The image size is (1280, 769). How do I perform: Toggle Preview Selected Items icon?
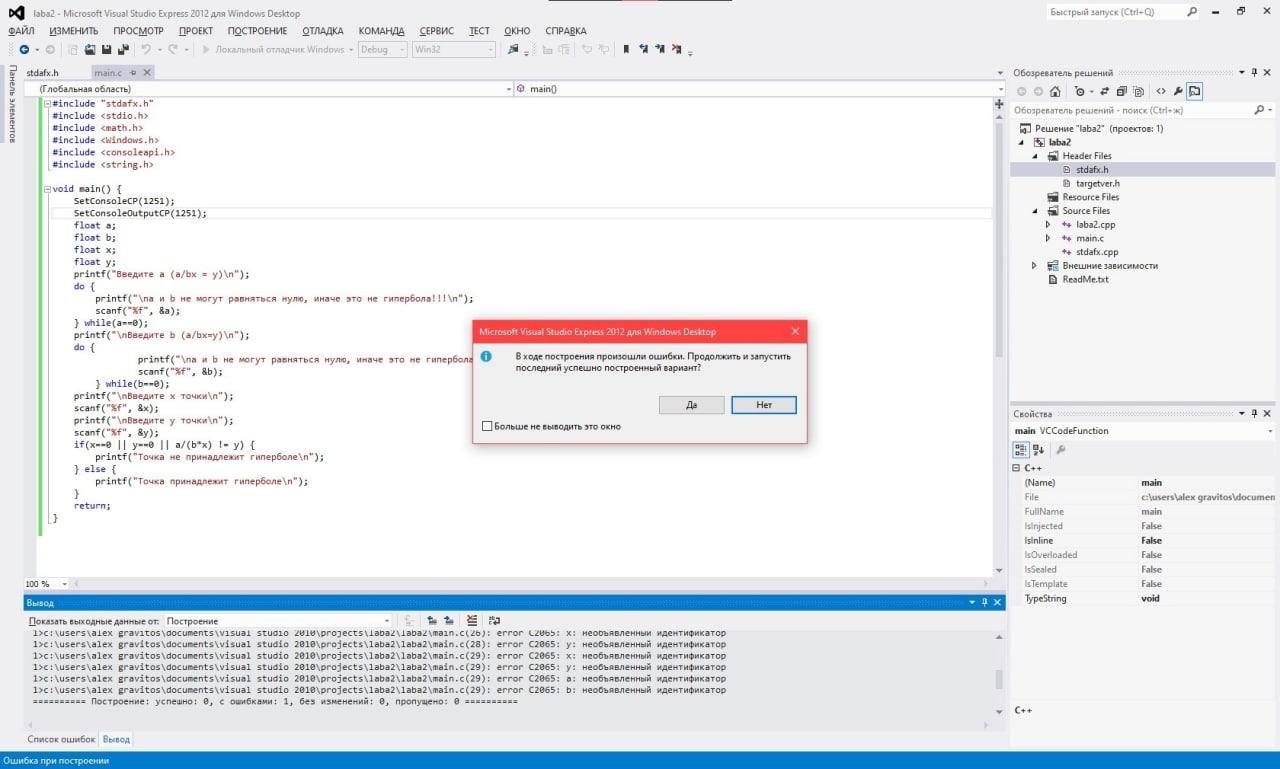click(x=1195, y=91)
